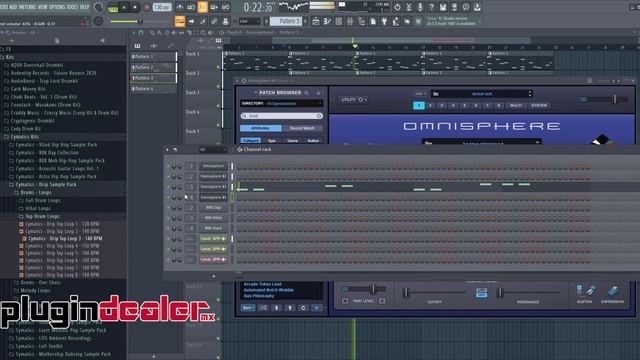Expand the Cymatics Kits folder
The image size is (640, 360).
coord(24,137)
